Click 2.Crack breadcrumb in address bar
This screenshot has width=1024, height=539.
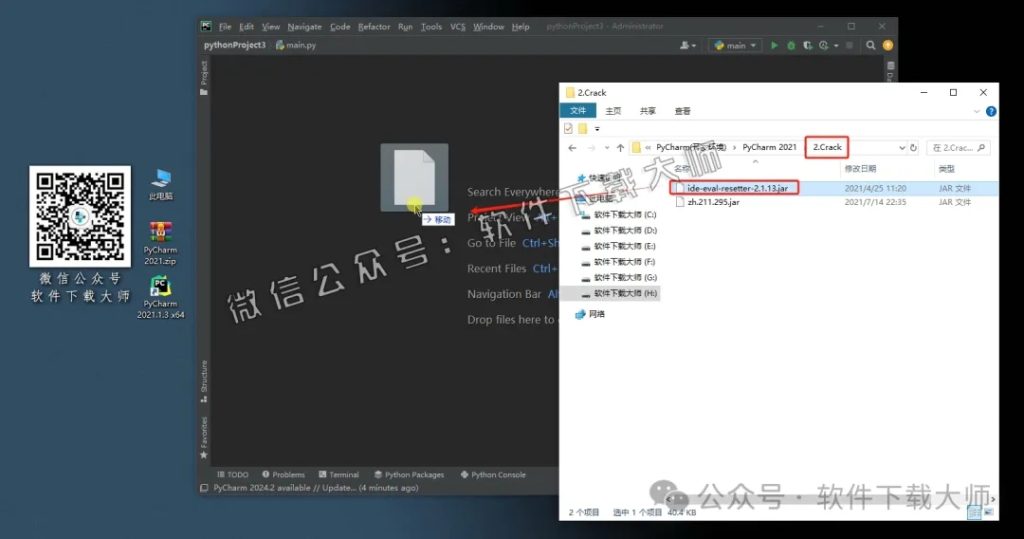(827, 147)
